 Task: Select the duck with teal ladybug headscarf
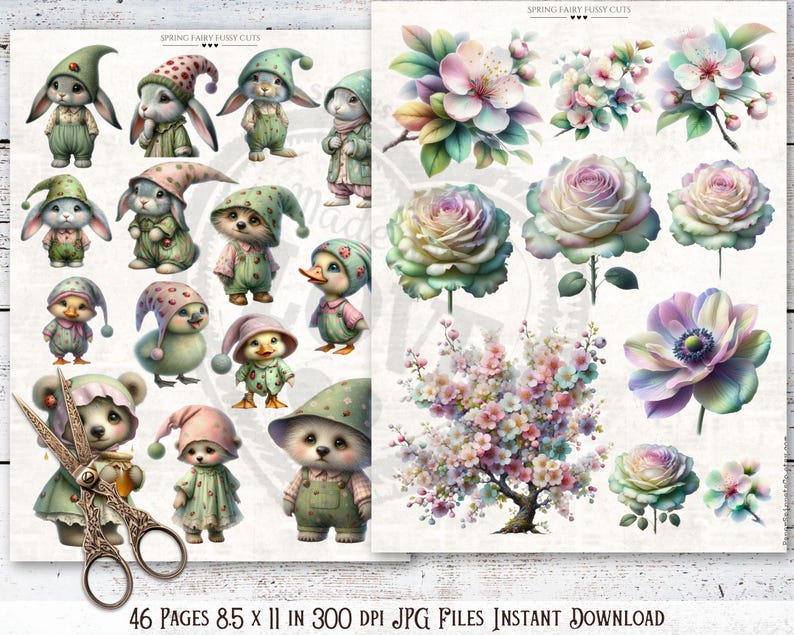pyautogui.click(x=337, y=296)
